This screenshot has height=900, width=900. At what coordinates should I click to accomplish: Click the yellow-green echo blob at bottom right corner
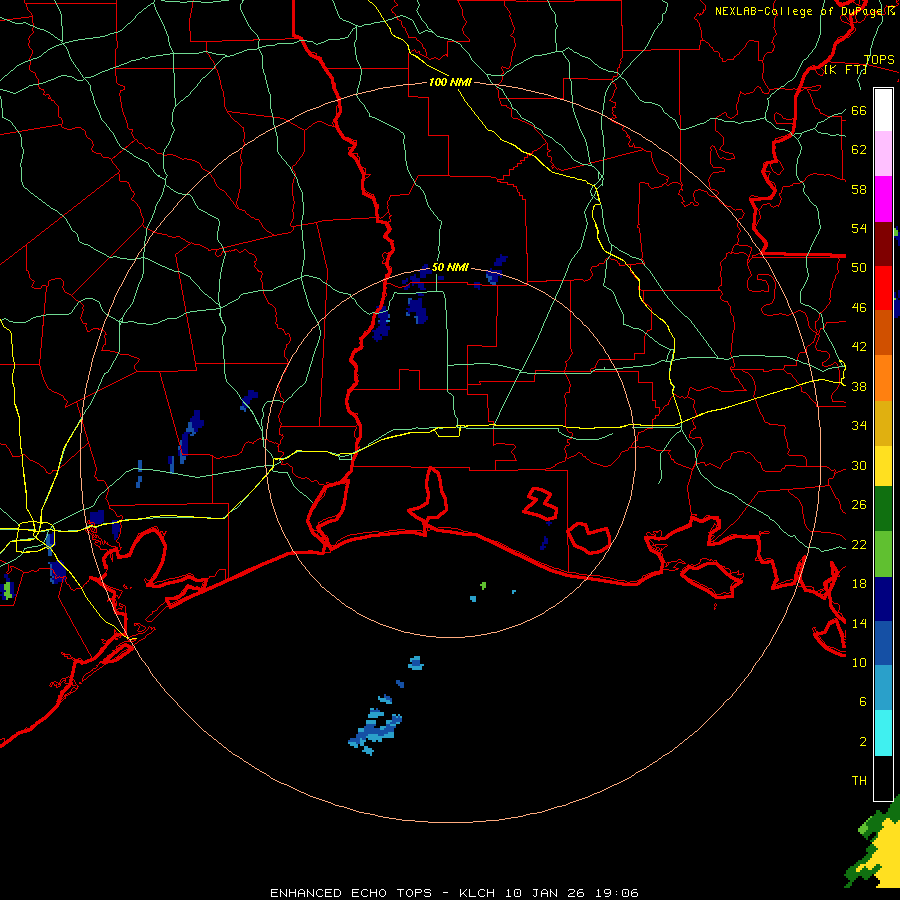[x=880, y=845]
